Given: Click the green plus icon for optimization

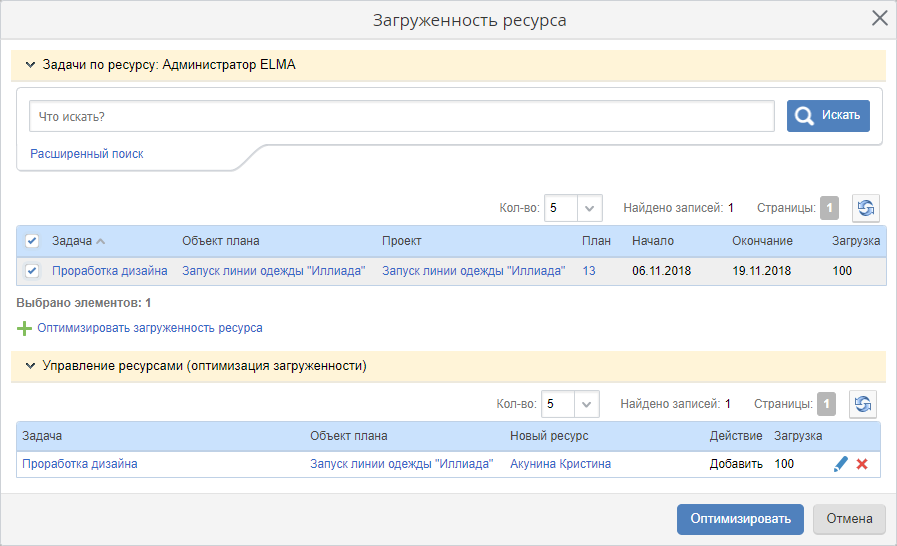Looking at the screenshot, I should (24, 328).
